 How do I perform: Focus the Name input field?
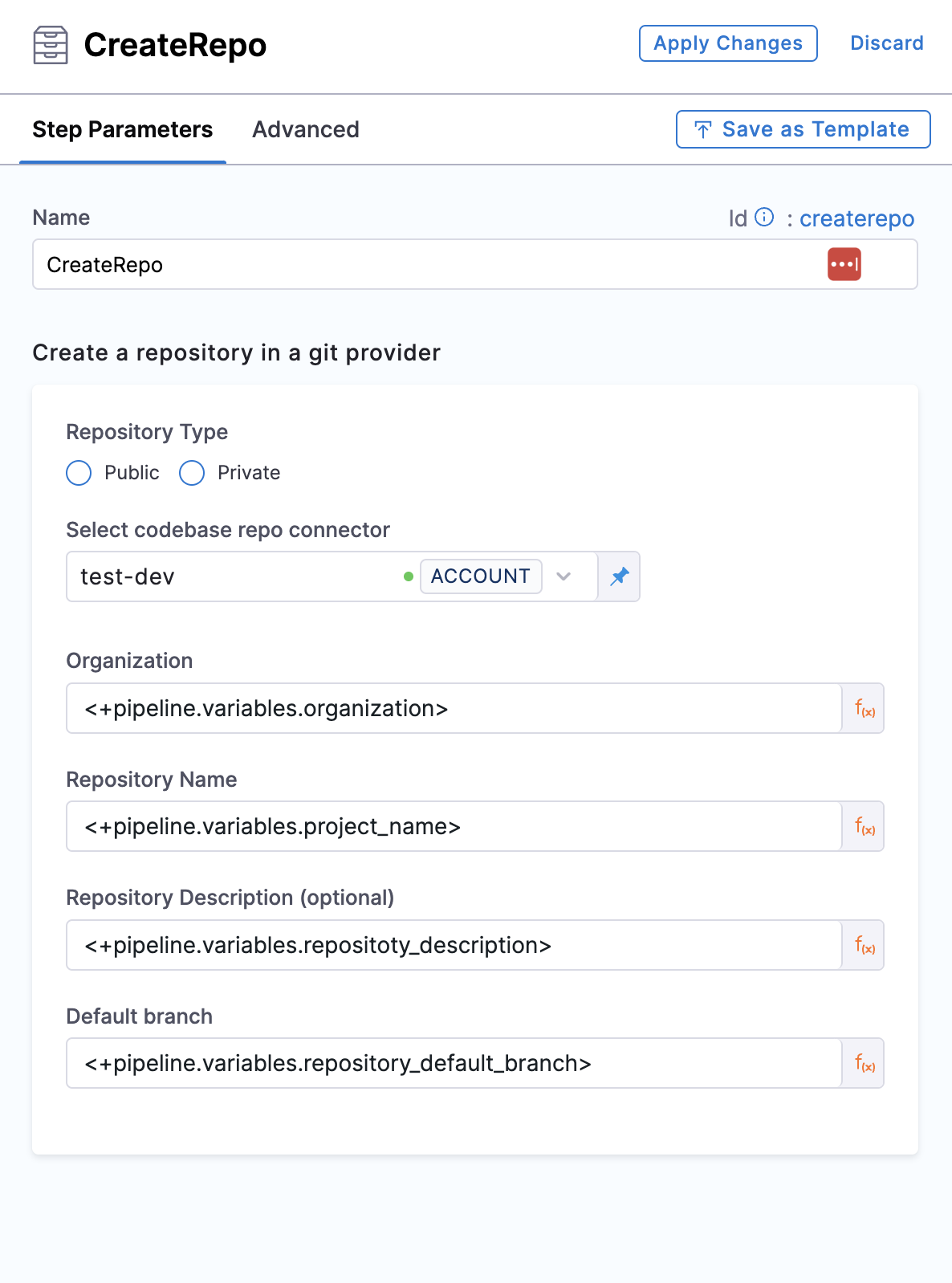tap(425, 264)
